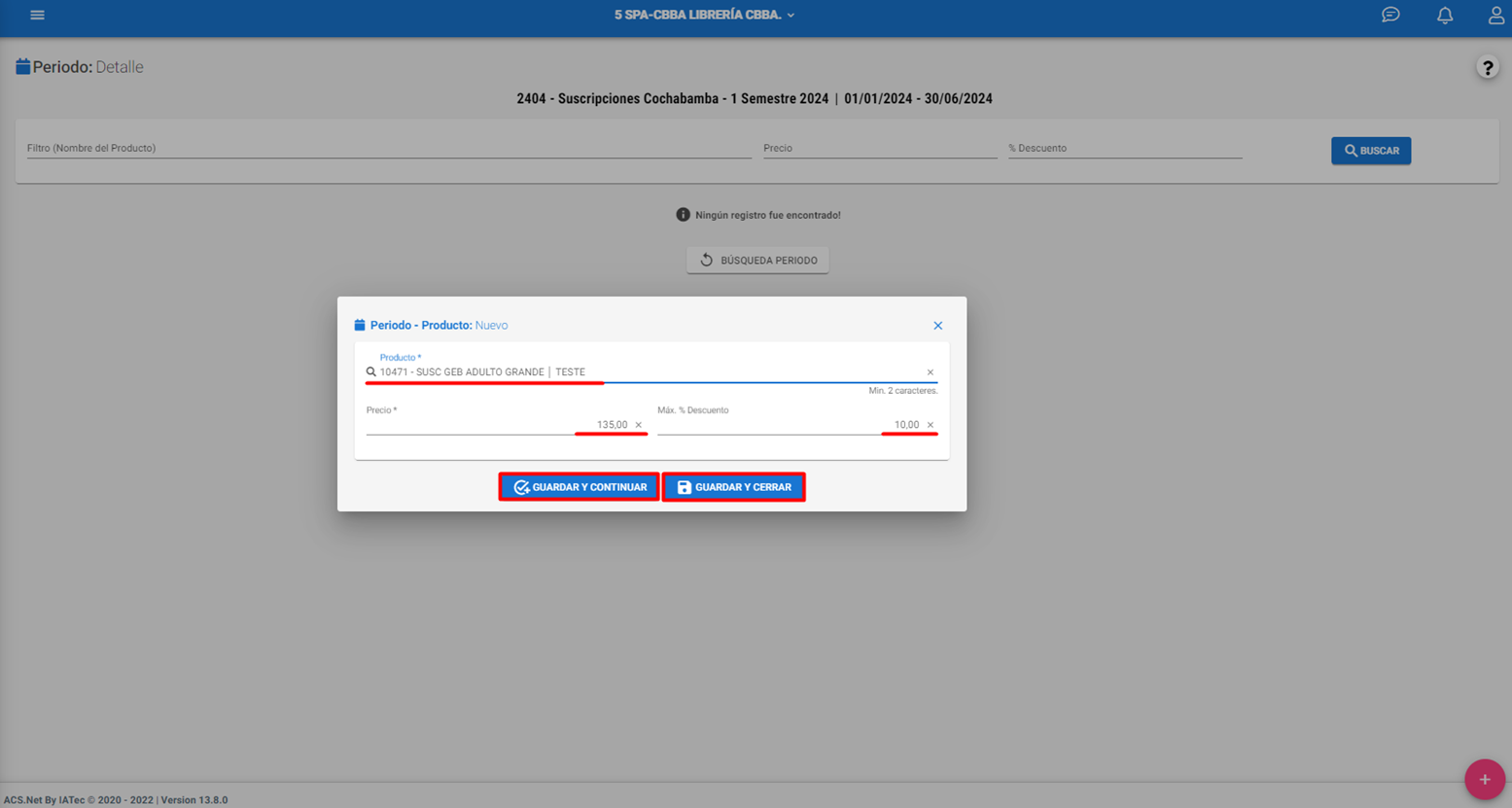Clear the Precio field in dialog
This screenshot has width=1512, height=808.
pos(638,425)
